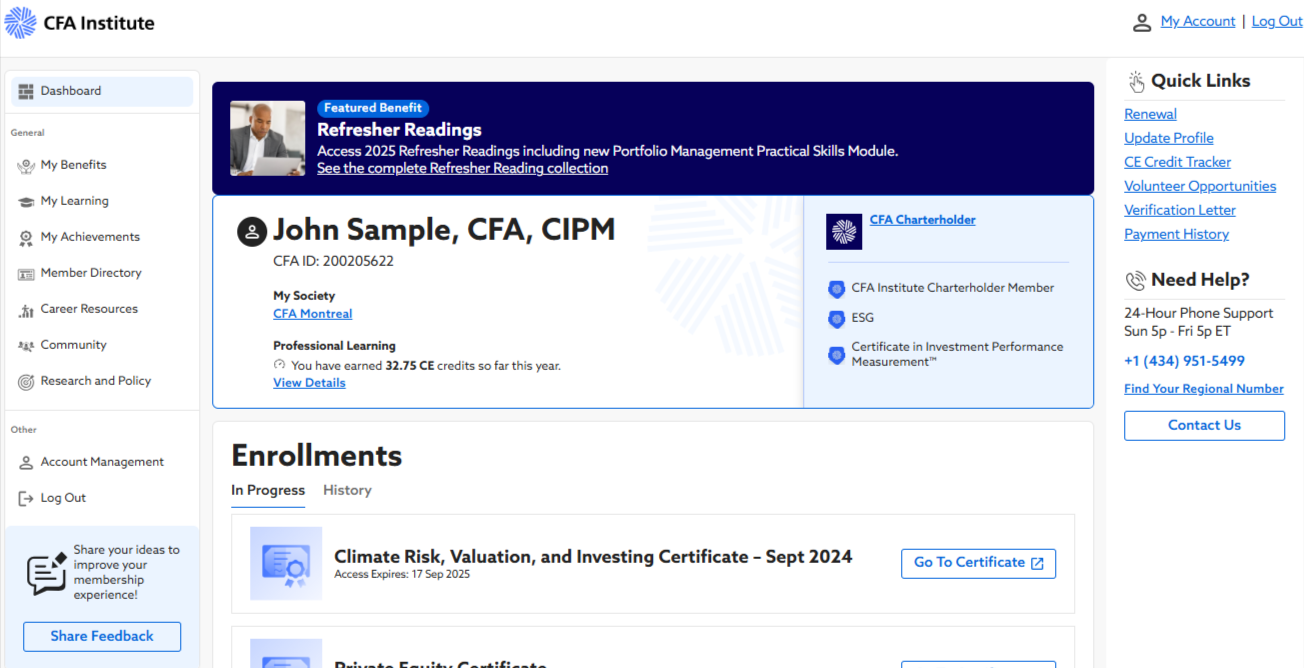Open the CFA Montreal society link
1304x668 pixels.
[313, 314]
